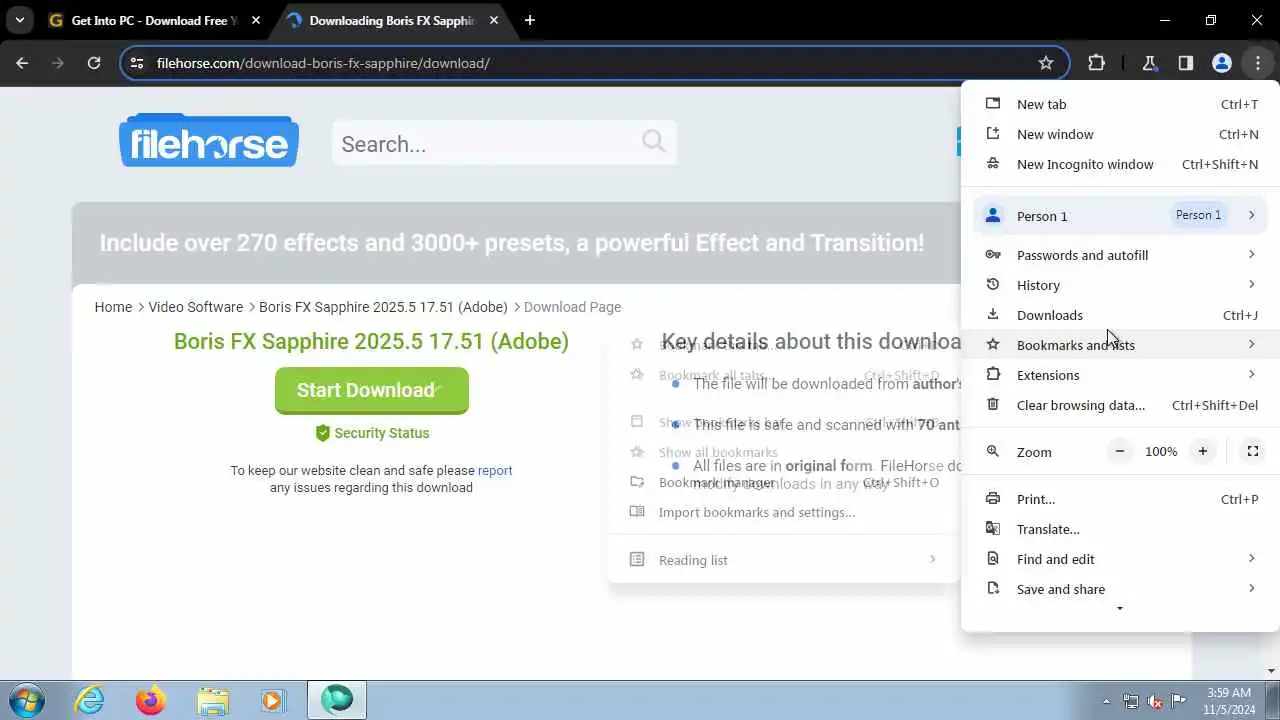1280x720 pixels.
Task: Click the browser back arrow
Action: 22,63
